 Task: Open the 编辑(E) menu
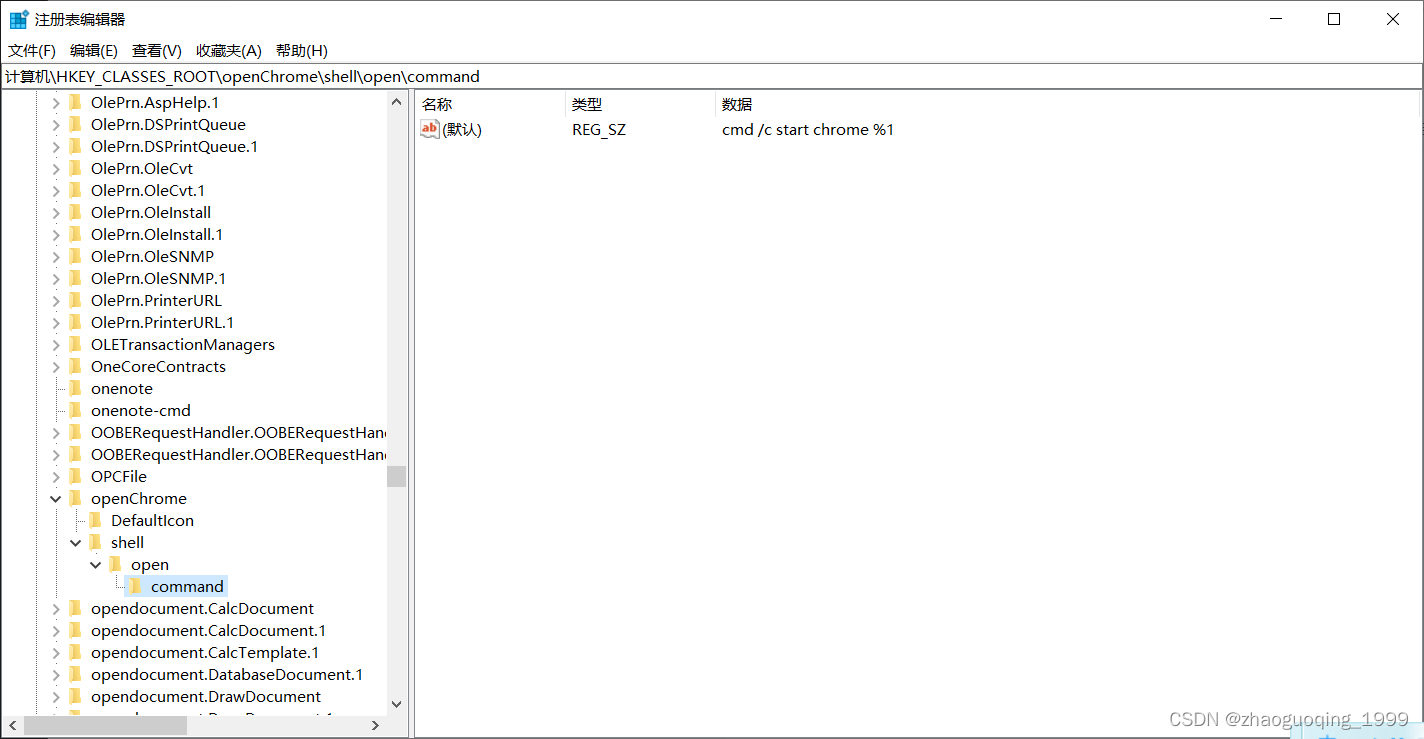click(94, 50)
